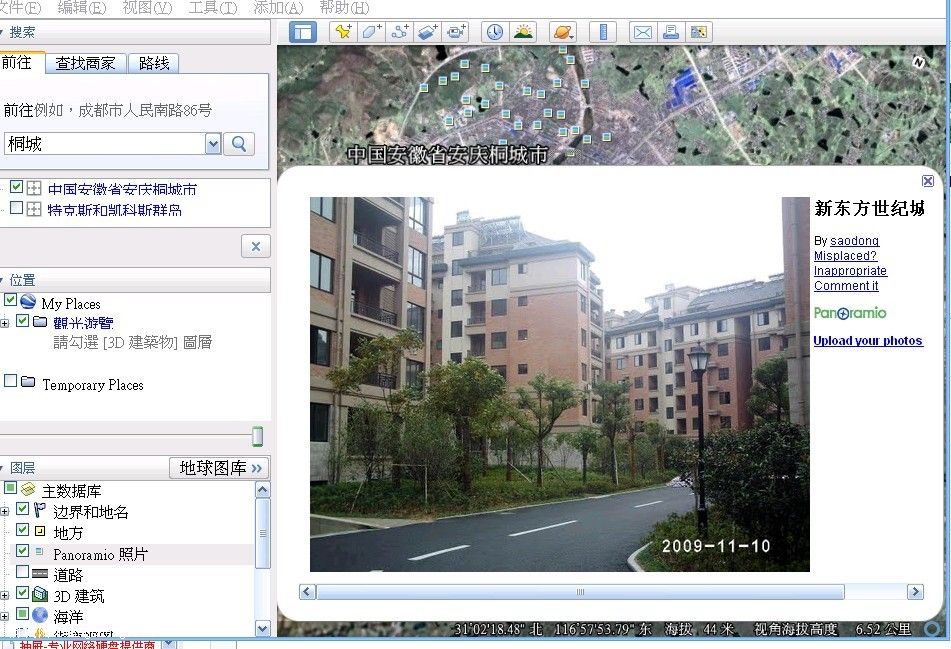Click the record a tour camera icon
This screenshot has height=649, width=951.
pyautogui.click(x=456, y=32)
